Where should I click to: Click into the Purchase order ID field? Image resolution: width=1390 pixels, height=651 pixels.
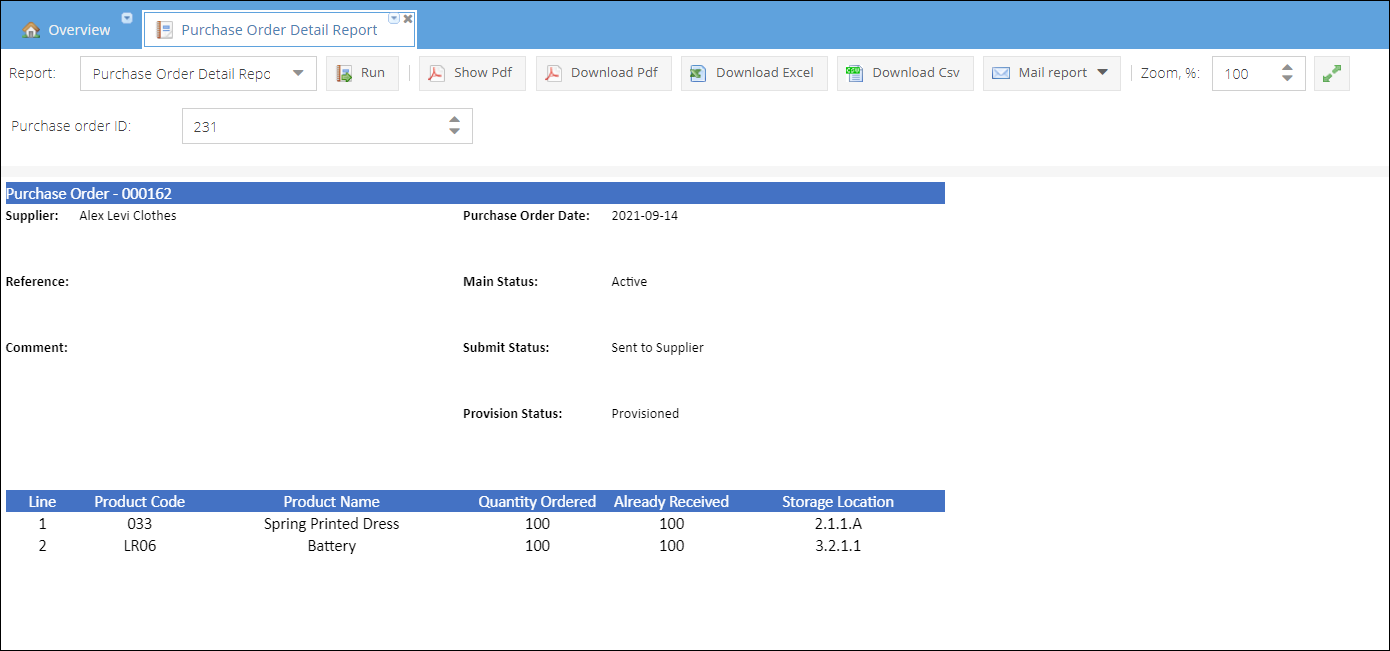point(310,127)
